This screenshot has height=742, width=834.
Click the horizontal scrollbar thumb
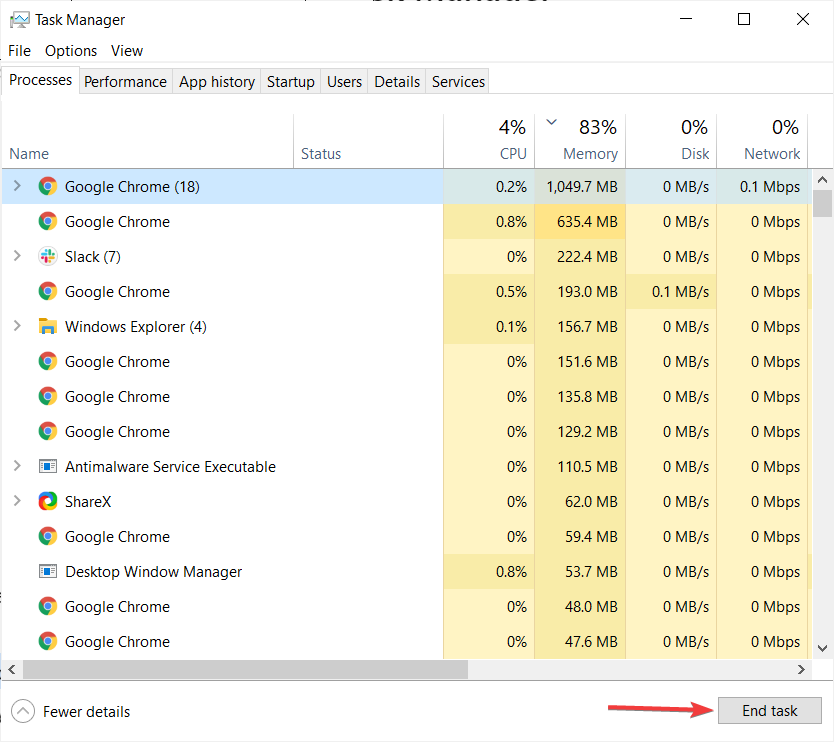click(x=245, y=670)
